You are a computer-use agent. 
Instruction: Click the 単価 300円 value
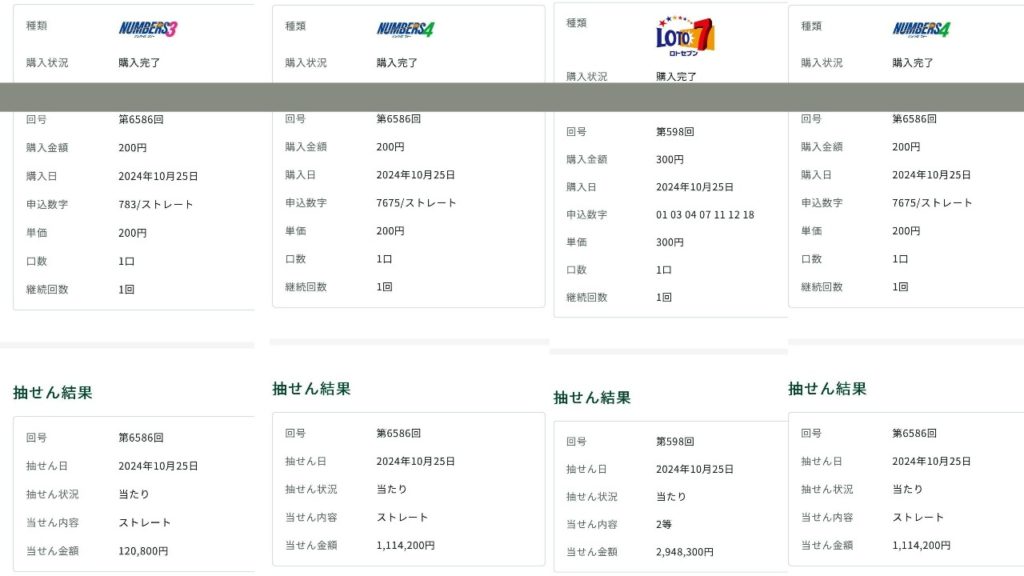click(x=670, y=243)
